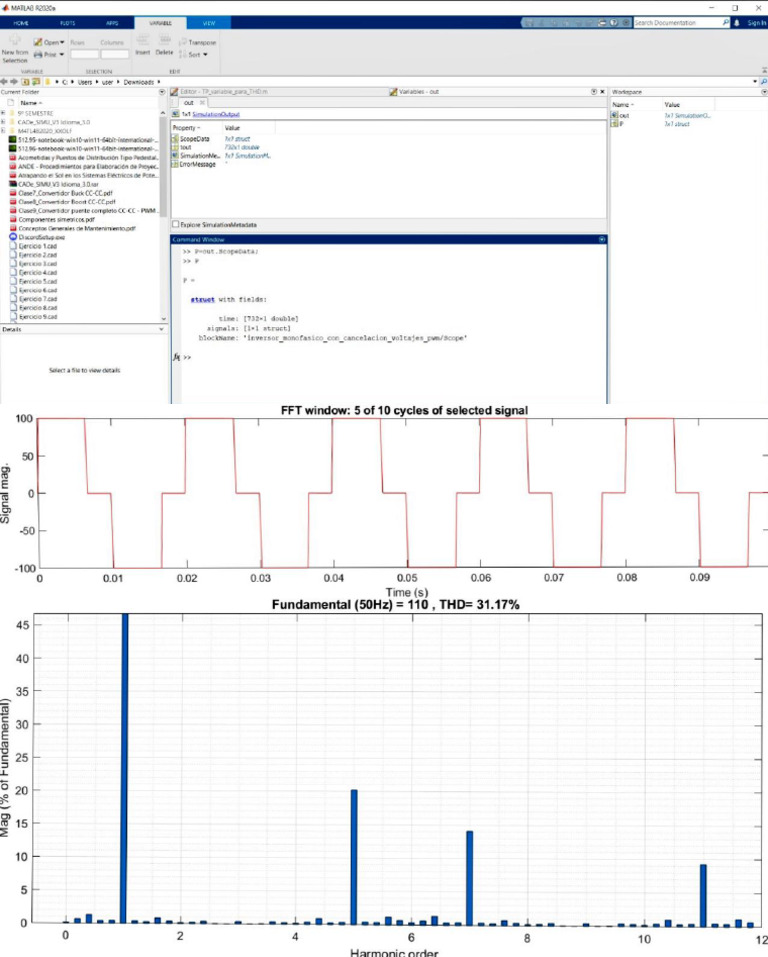Go back using the folder back arrow

tap(5, 82)
